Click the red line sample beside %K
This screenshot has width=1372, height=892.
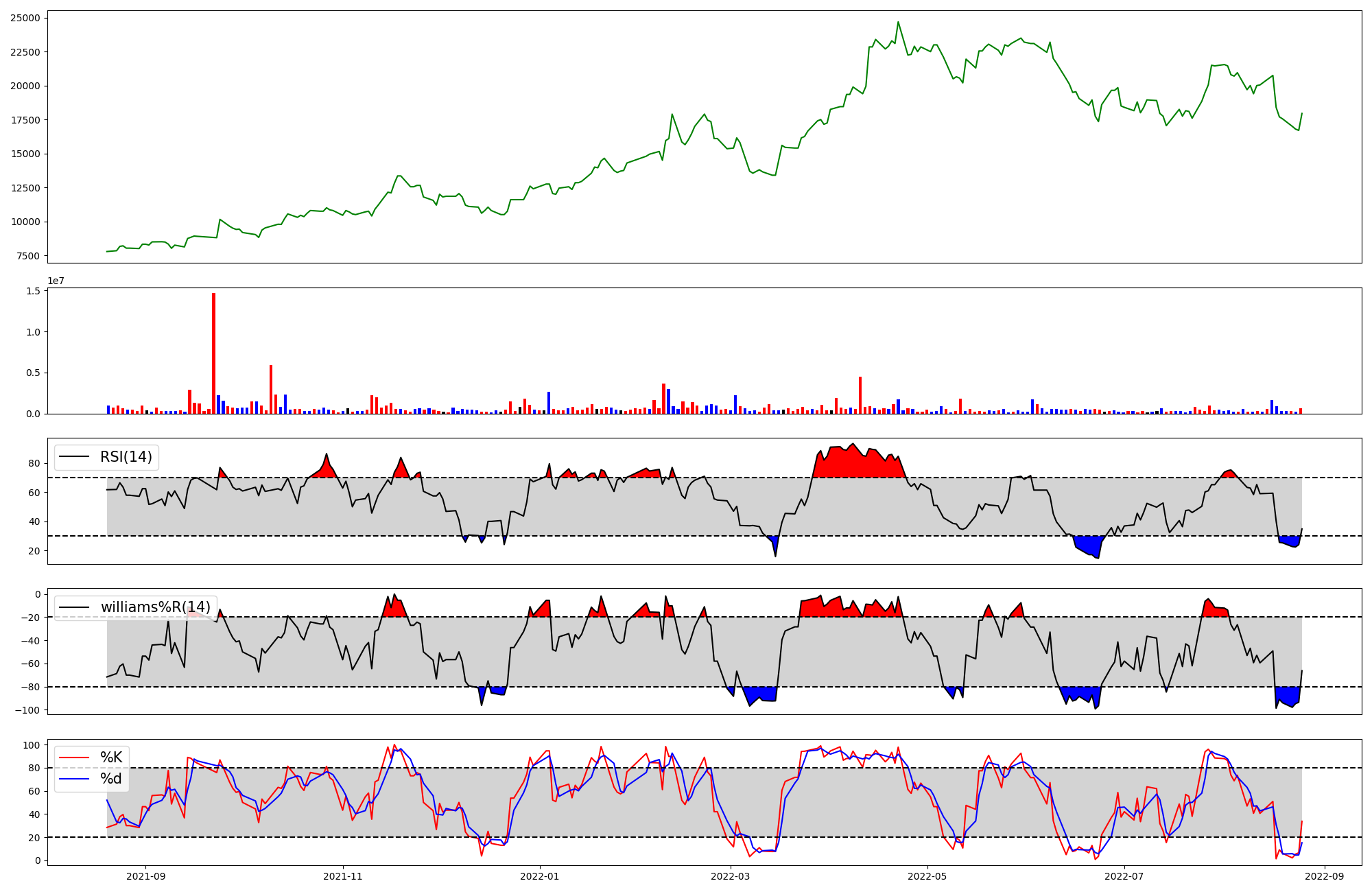tap(75, 758)
